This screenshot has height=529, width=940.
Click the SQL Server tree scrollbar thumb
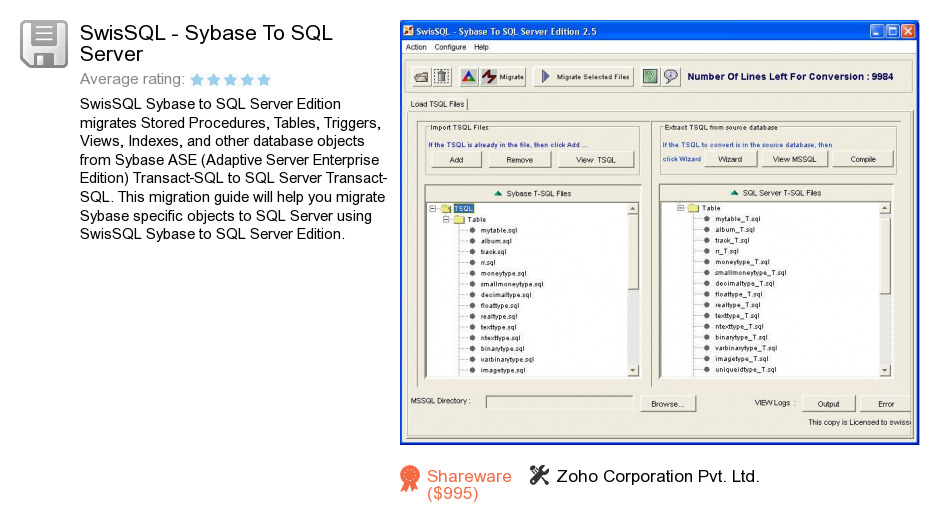coord(885,254)
